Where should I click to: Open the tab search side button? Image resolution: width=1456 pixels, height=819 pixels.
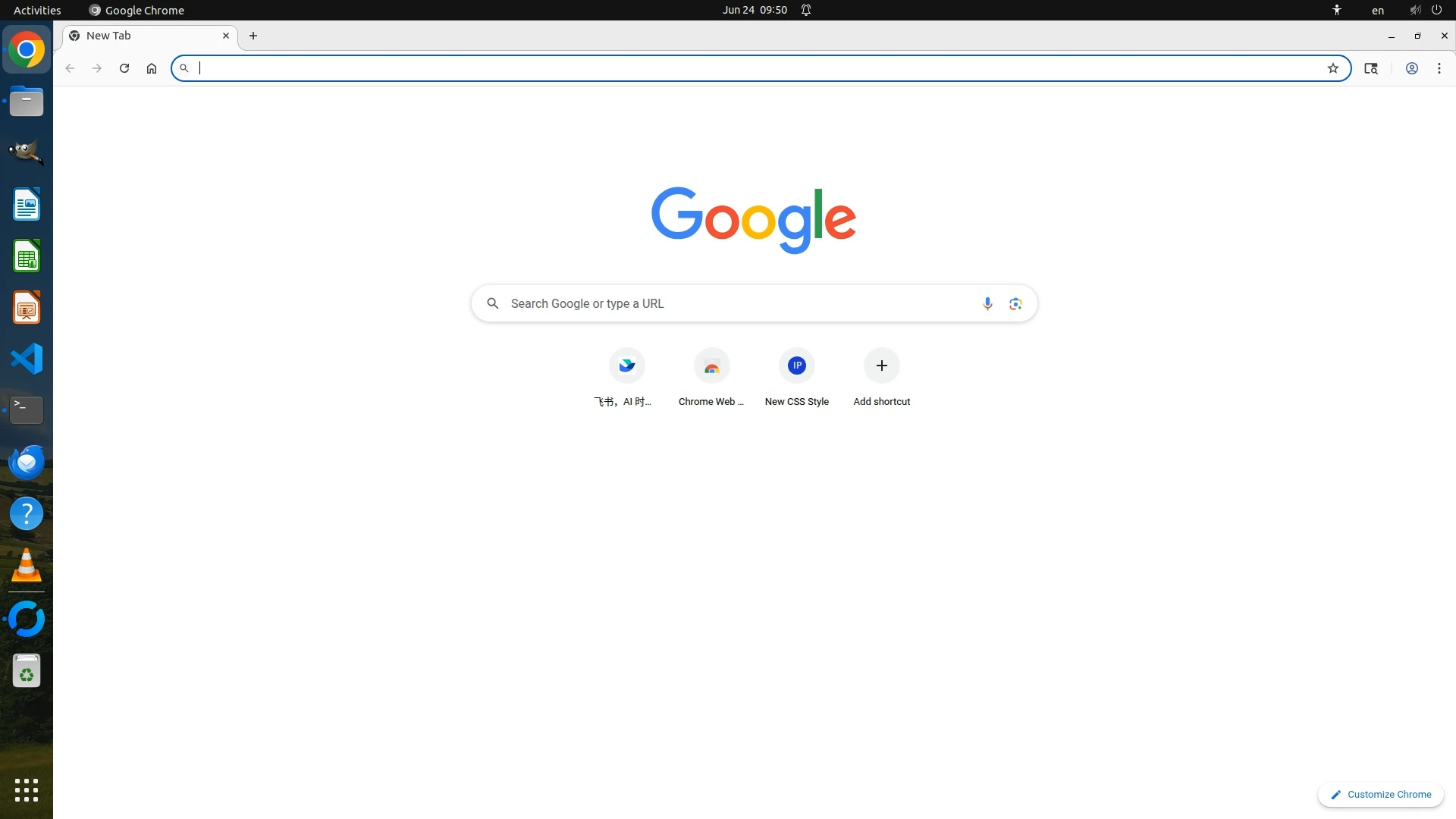[x=1370, y=68]
